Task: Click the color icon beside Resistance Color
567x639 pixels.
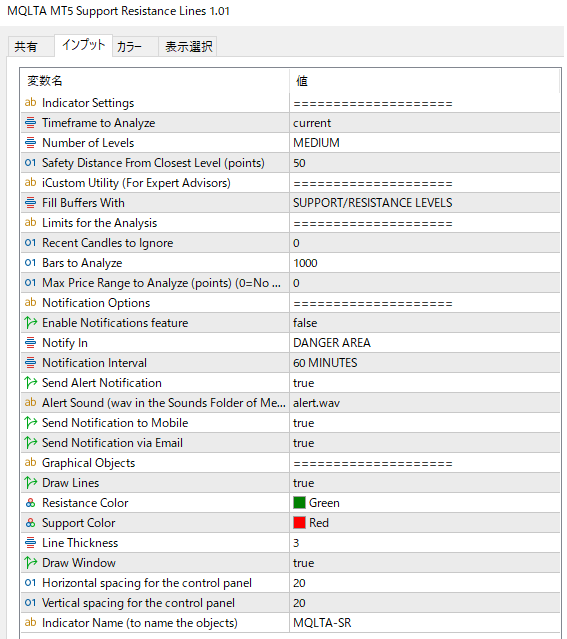Action: [31, 503]
